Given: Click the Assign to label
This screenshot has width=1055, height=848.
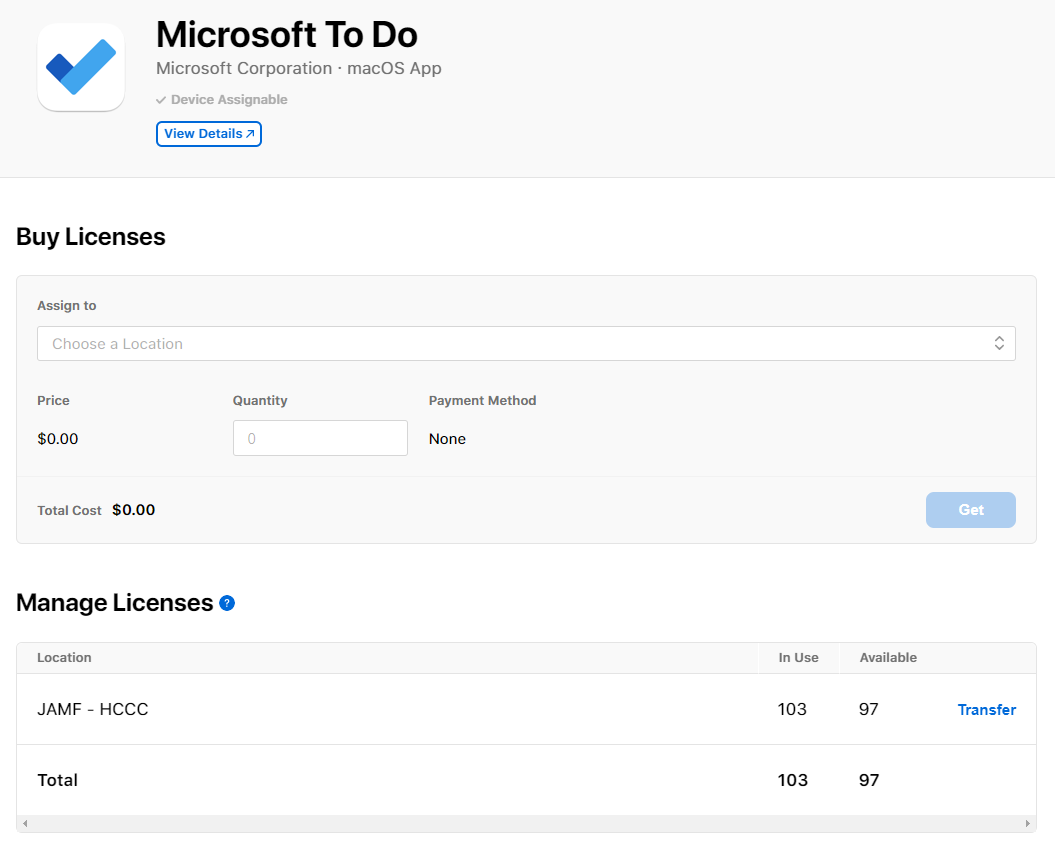Looking at the screenshot, I should 67,306.
